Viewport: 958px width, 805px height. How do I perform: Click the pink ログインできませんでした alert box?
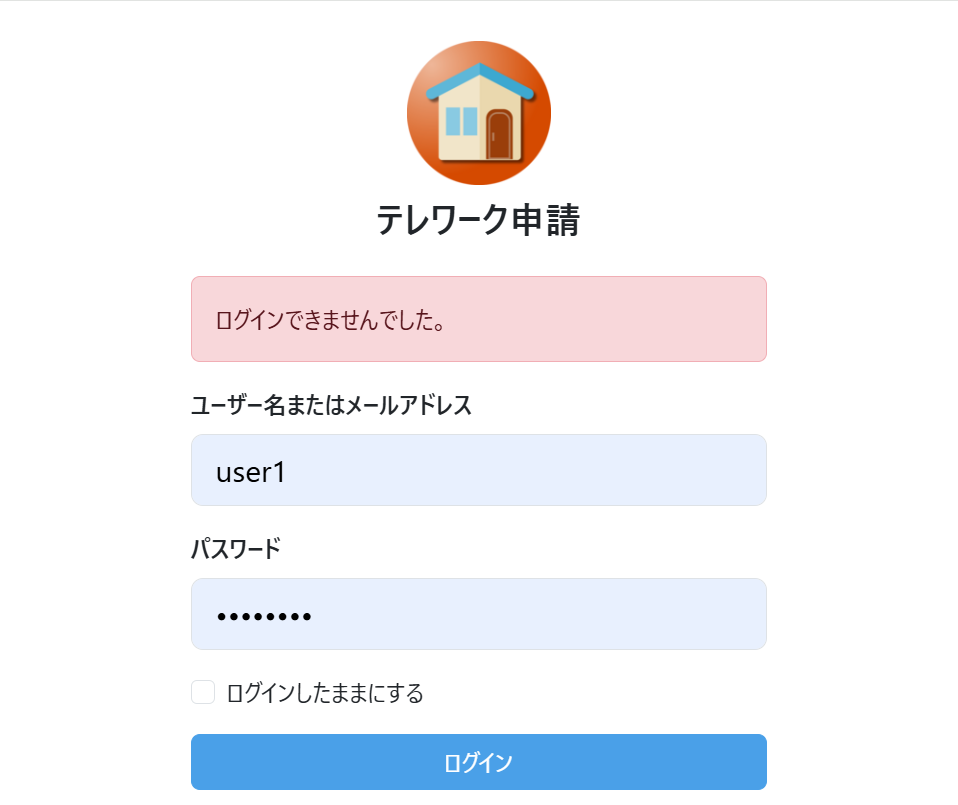[479, 319]
